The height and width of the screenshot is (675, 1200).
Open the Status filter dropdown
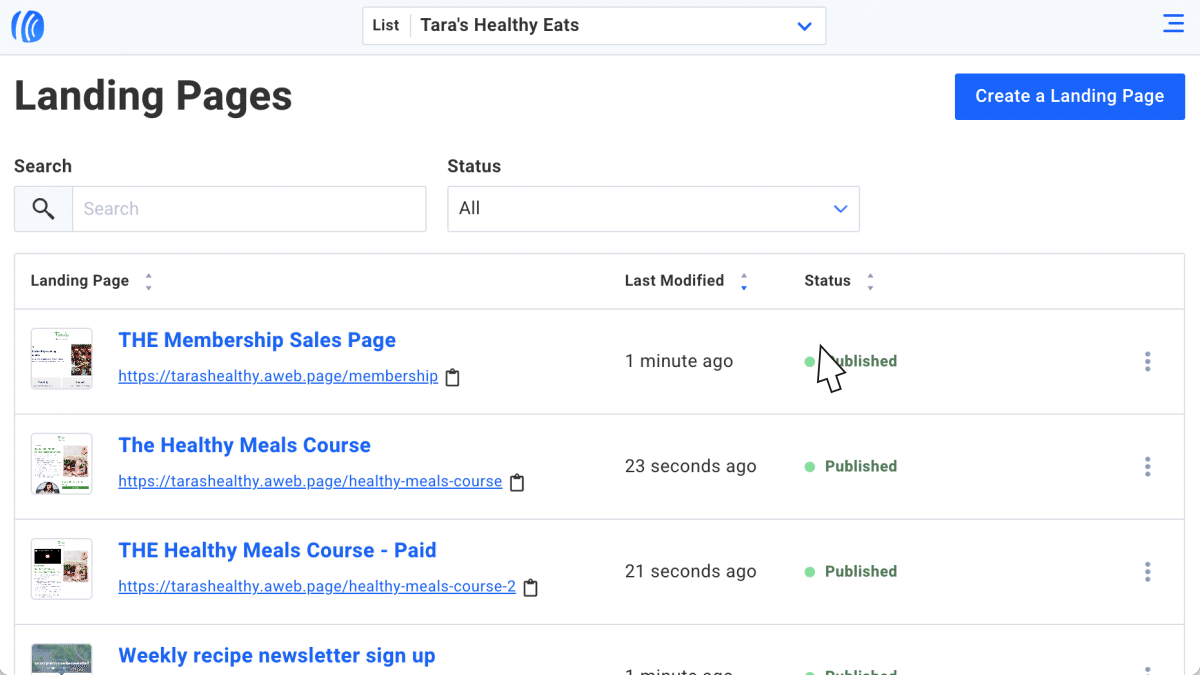pyautogui.click(x=653, y=208)
